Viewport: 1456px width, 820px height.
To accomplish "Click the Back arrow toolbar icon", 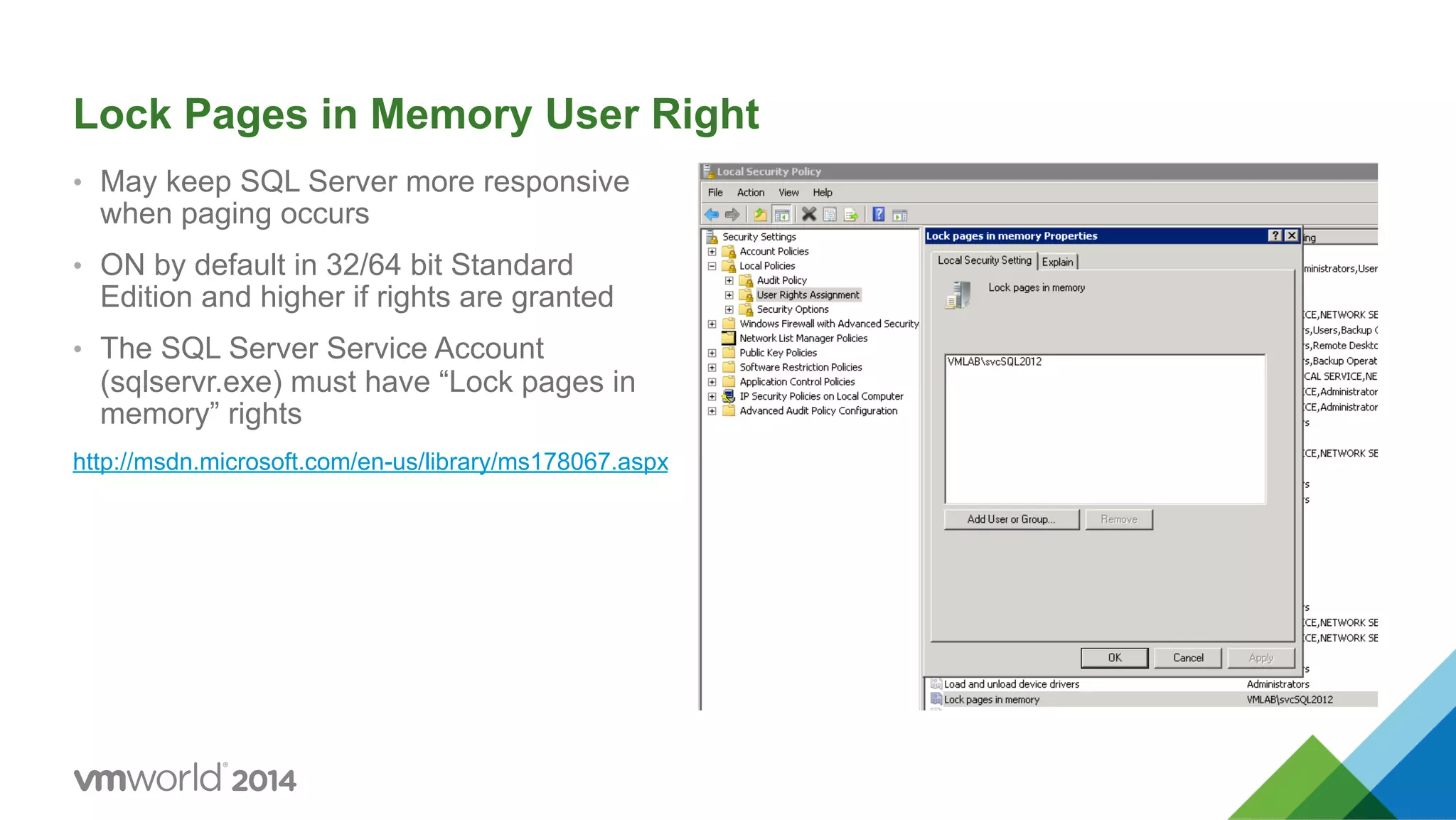I will click(712, 214).
